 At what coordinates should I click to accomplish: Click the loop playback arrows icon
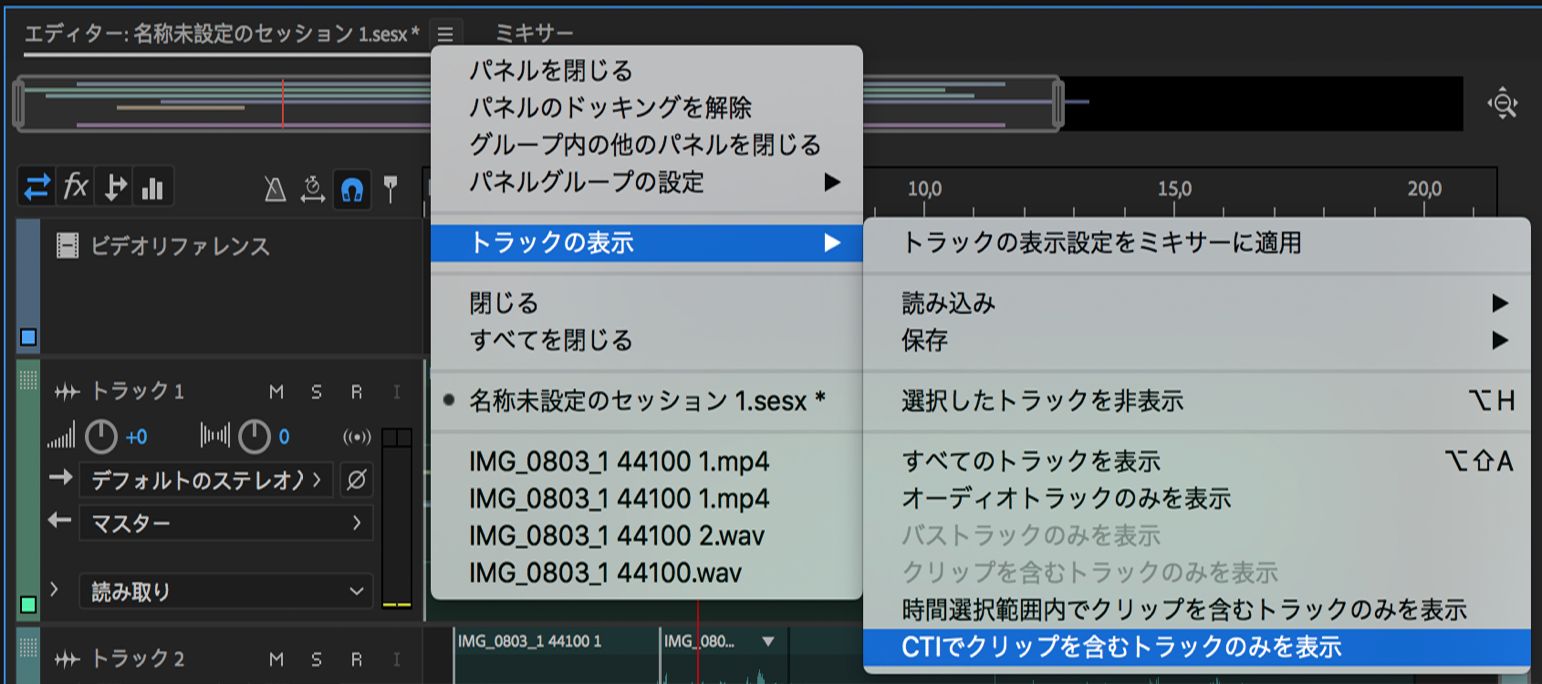pos(36,186)
